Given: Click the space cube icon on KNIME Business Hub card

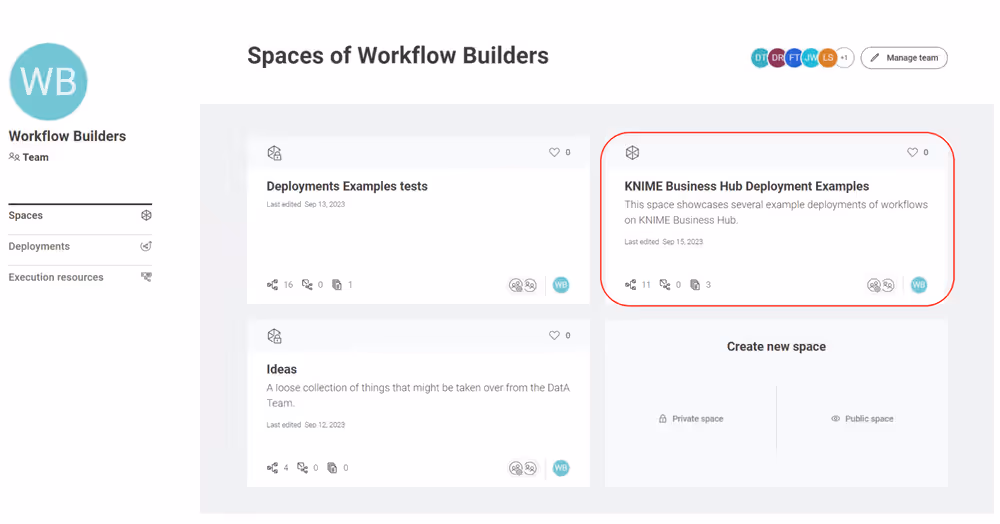Looking at the screenshot, I should [632, 153].
